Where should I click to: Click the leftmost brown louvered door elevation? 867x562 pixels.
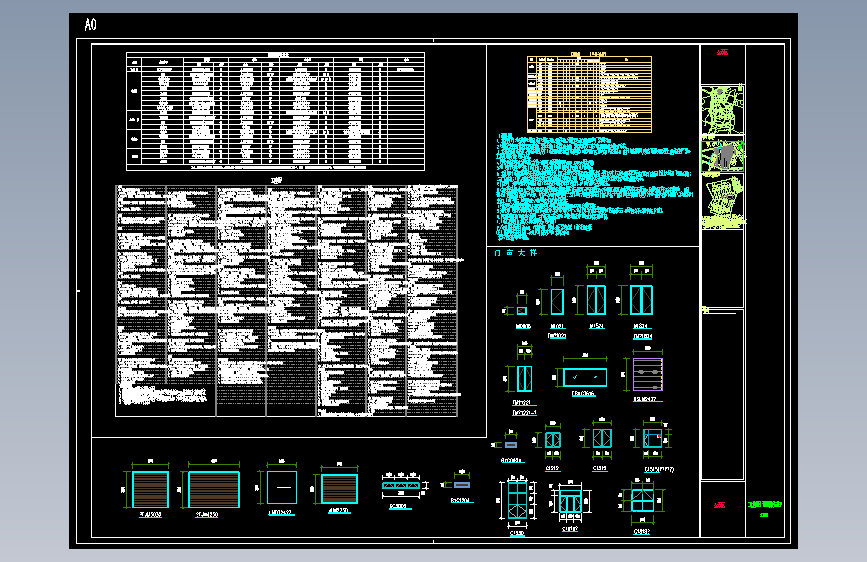point(150,490)
